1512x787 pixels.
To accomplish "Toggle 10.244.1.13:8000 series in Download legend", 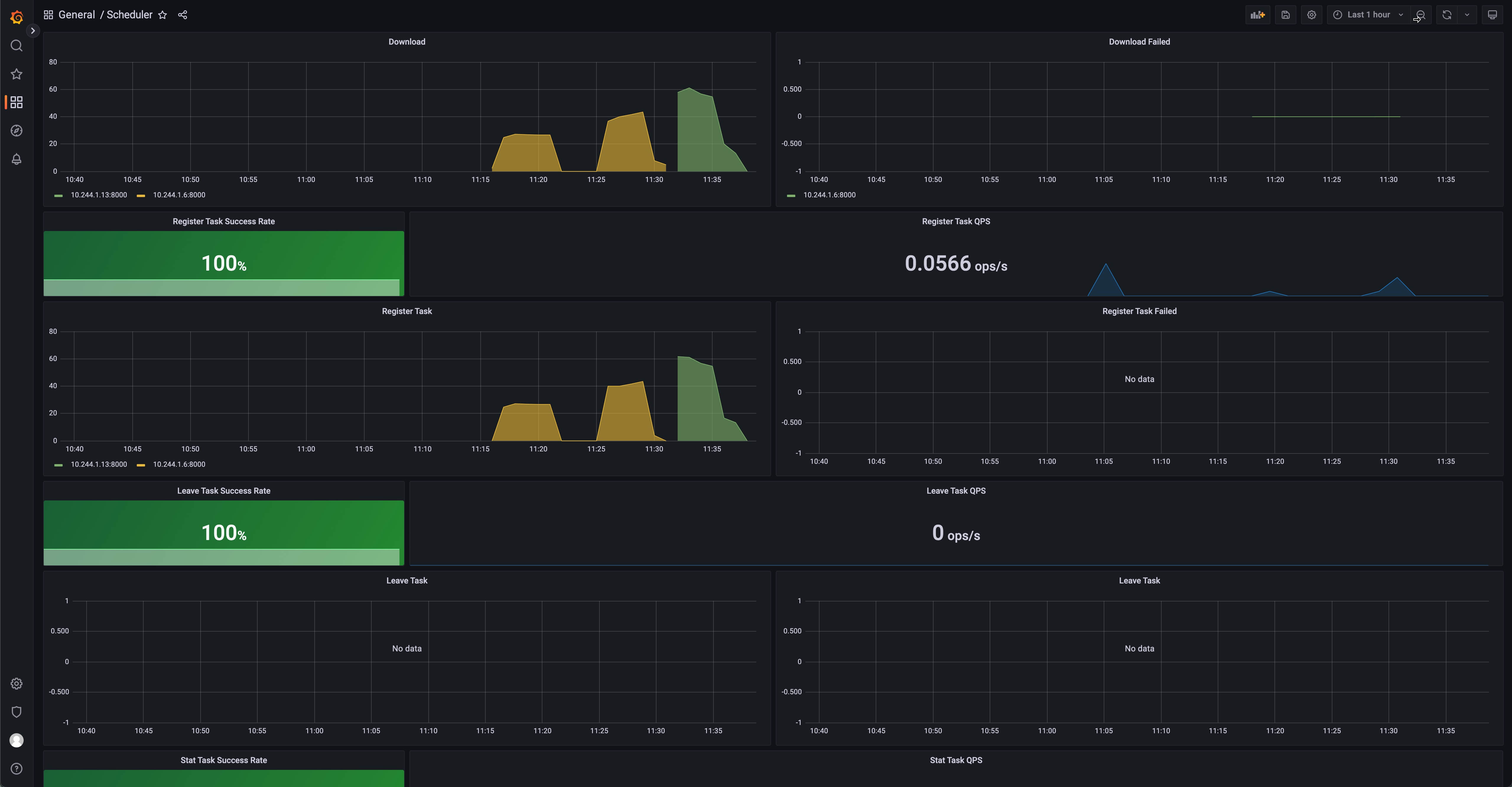I will 99,195.
